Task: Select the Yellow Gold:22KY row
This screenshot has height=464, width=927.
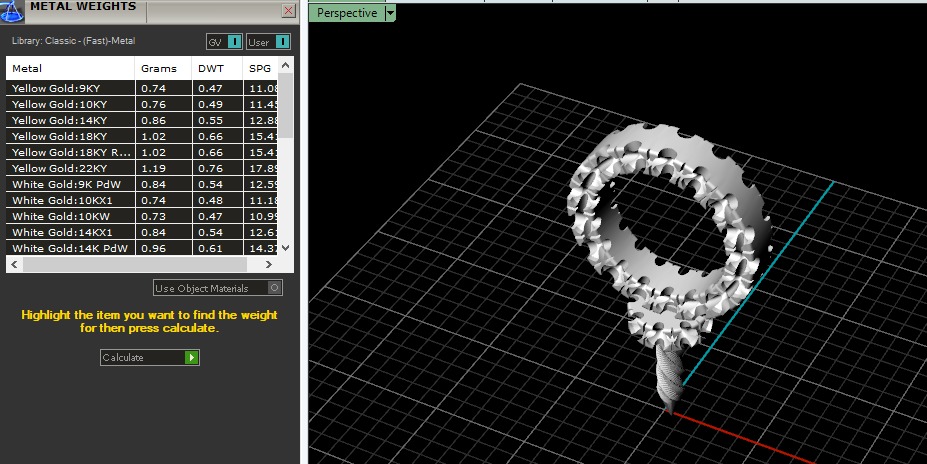Action: 142,168
